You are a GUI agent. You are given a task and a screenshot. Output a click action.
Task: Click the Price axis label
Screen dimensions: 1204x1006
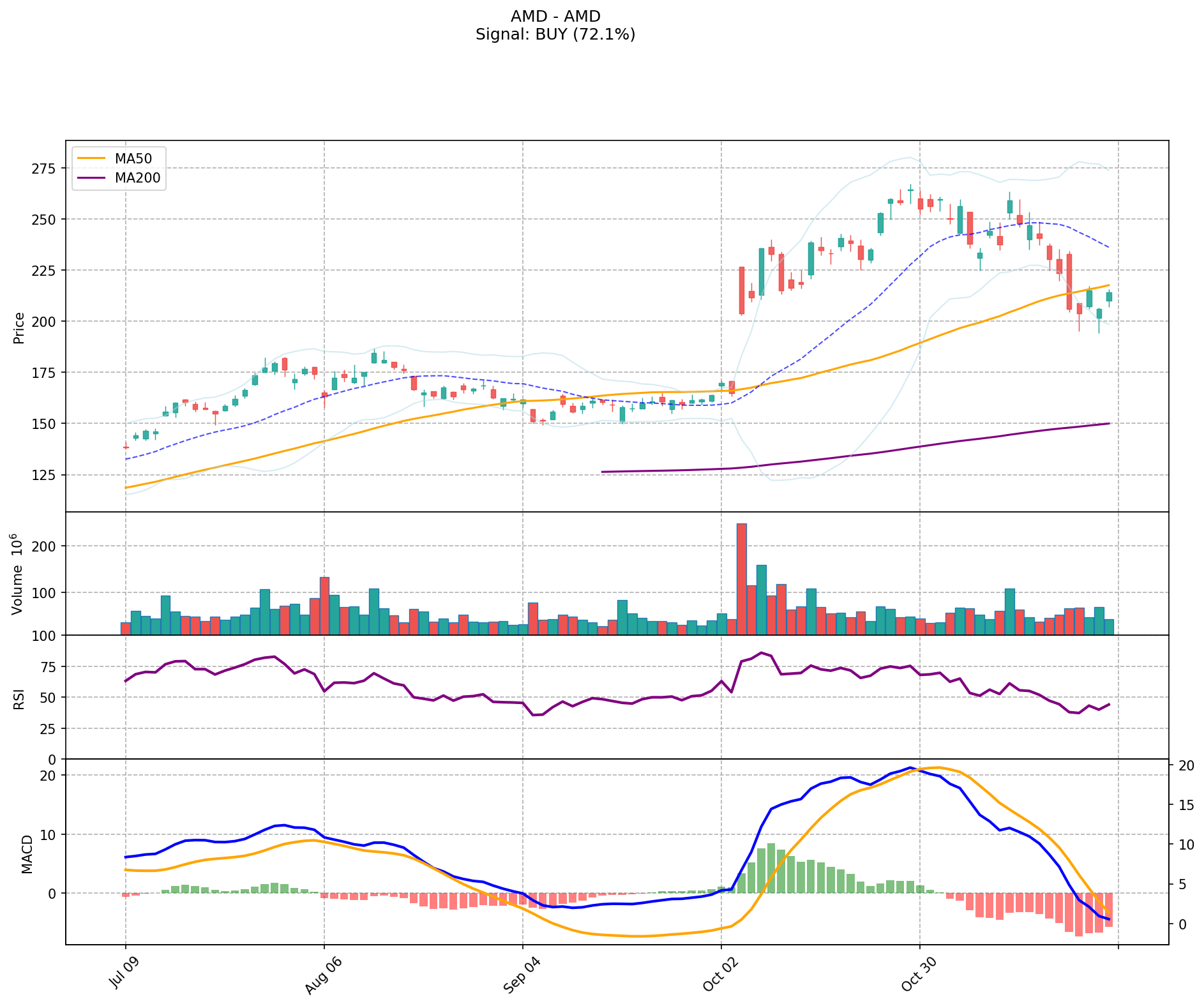pyautogui.click(x=19, y=328)
